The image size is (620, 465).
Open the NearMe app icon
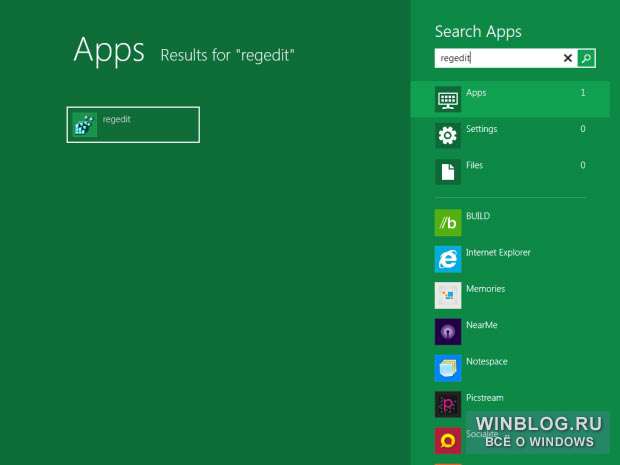click(x=448, y=332)
